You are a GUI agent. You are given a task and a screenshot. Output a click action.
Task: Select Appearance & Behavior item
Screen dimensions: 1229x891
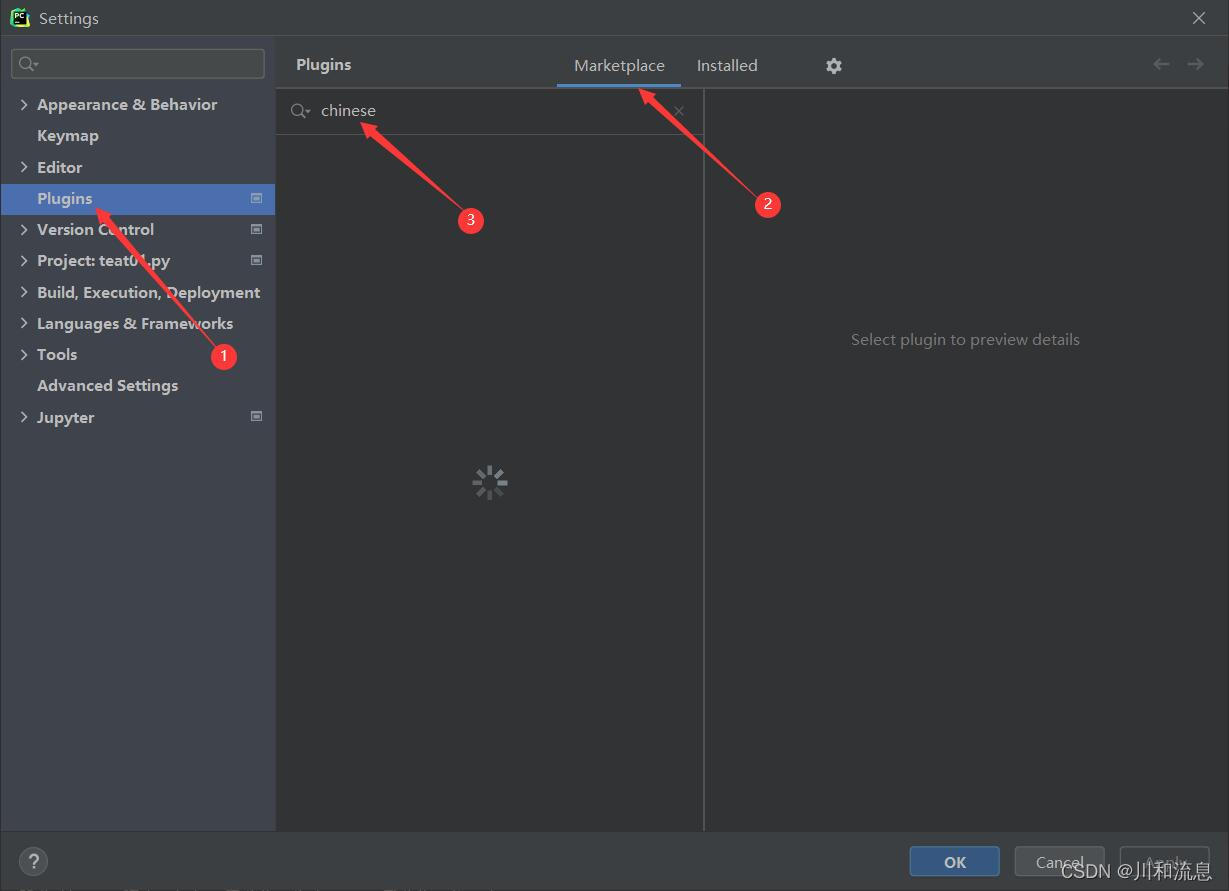click(127, 104)
